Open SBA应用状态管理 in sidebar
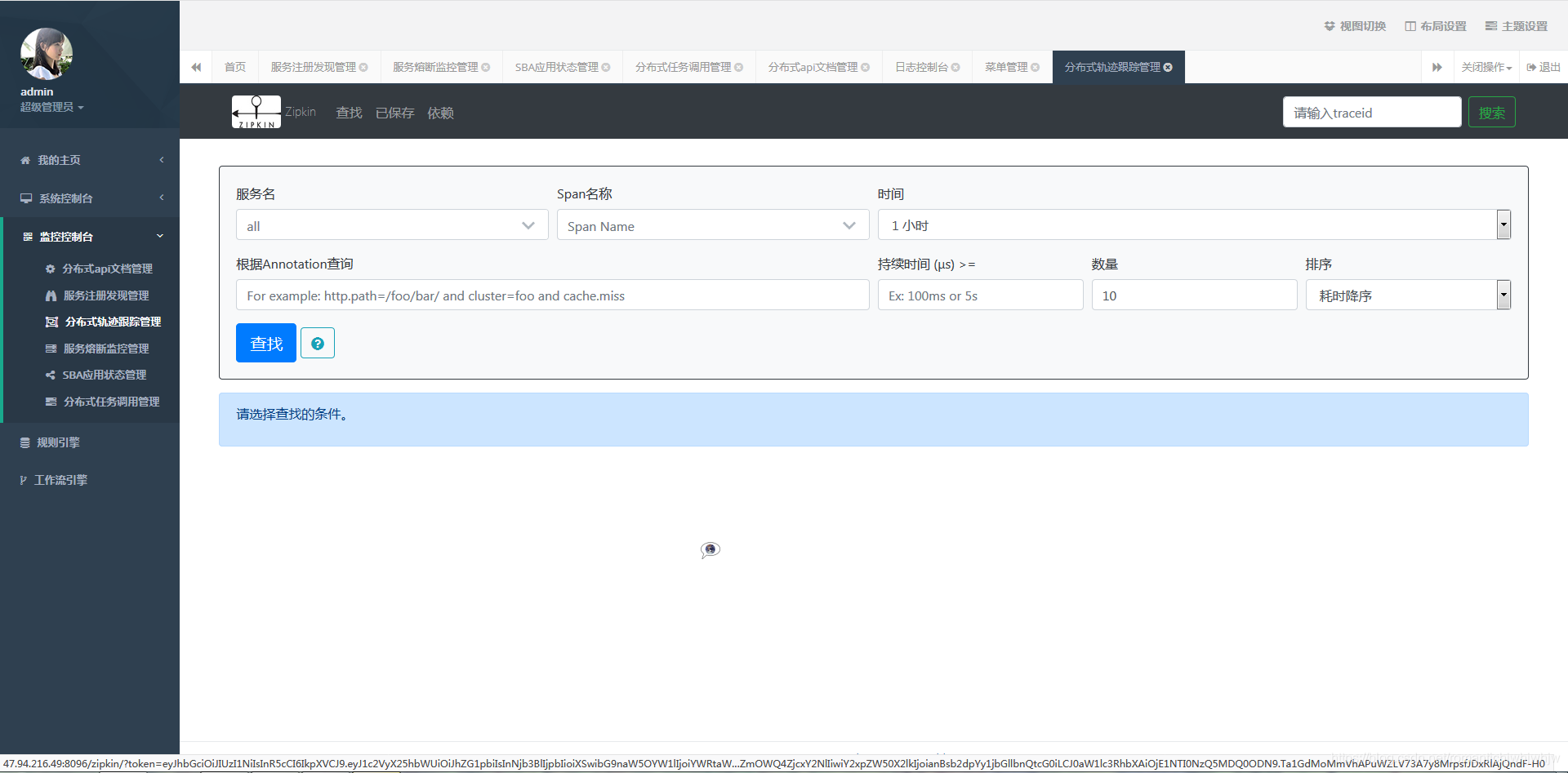 [x=104, y=375]
